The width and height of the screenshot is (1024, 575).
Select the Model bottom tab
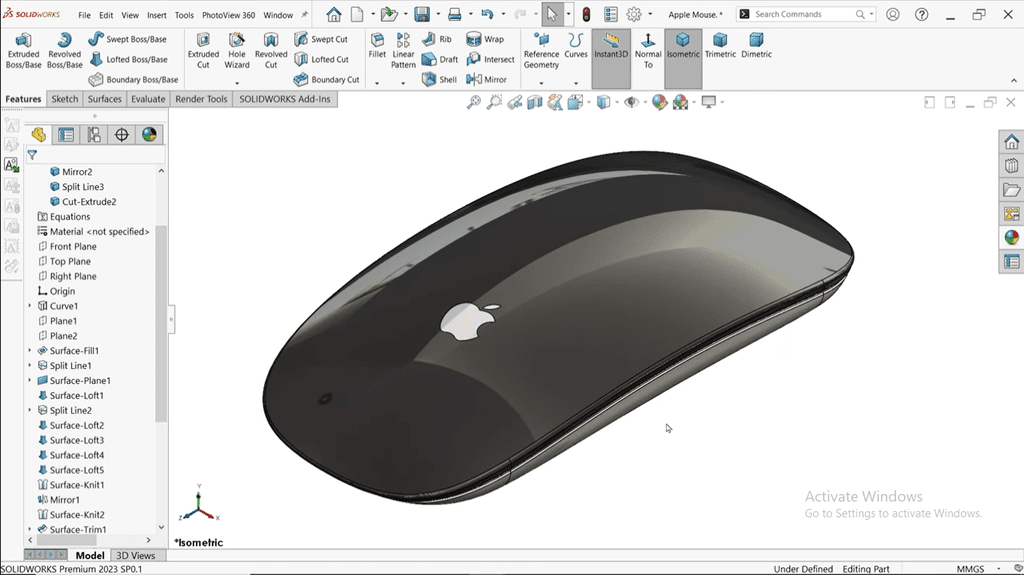[89, 555]
